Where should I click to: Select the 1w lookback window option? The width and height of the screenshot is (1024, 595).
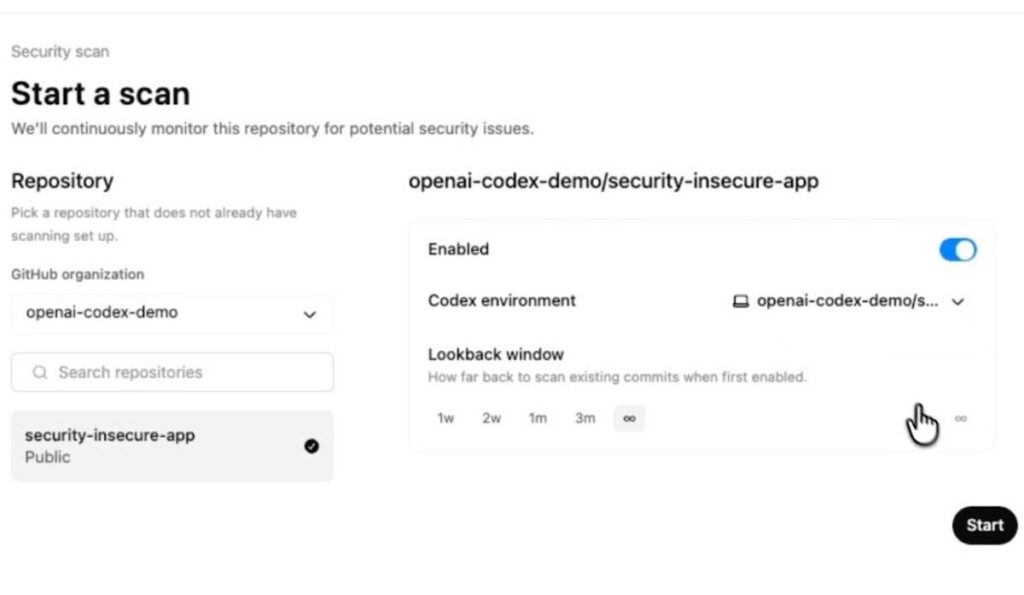(446, 418)
